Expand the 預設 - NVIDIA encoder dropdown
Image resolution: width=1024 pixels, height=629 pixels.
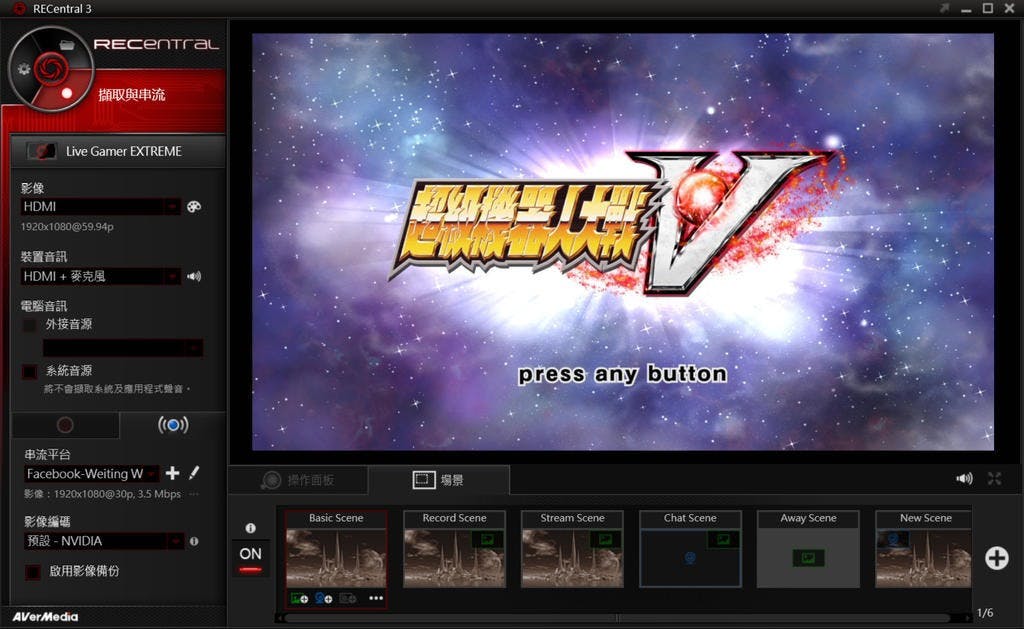pos(175,541)
